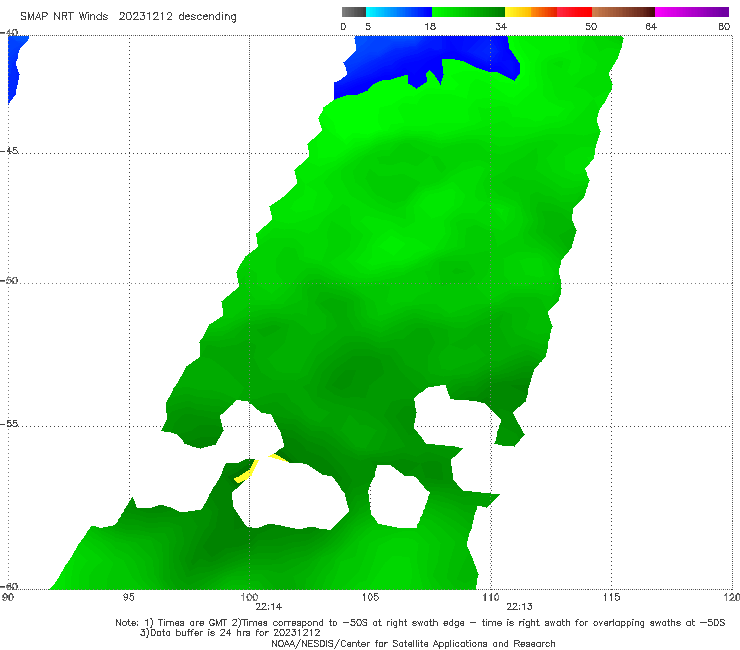Click the latitude axis label "-55"
740x650 pixels.
click(9, 424)
